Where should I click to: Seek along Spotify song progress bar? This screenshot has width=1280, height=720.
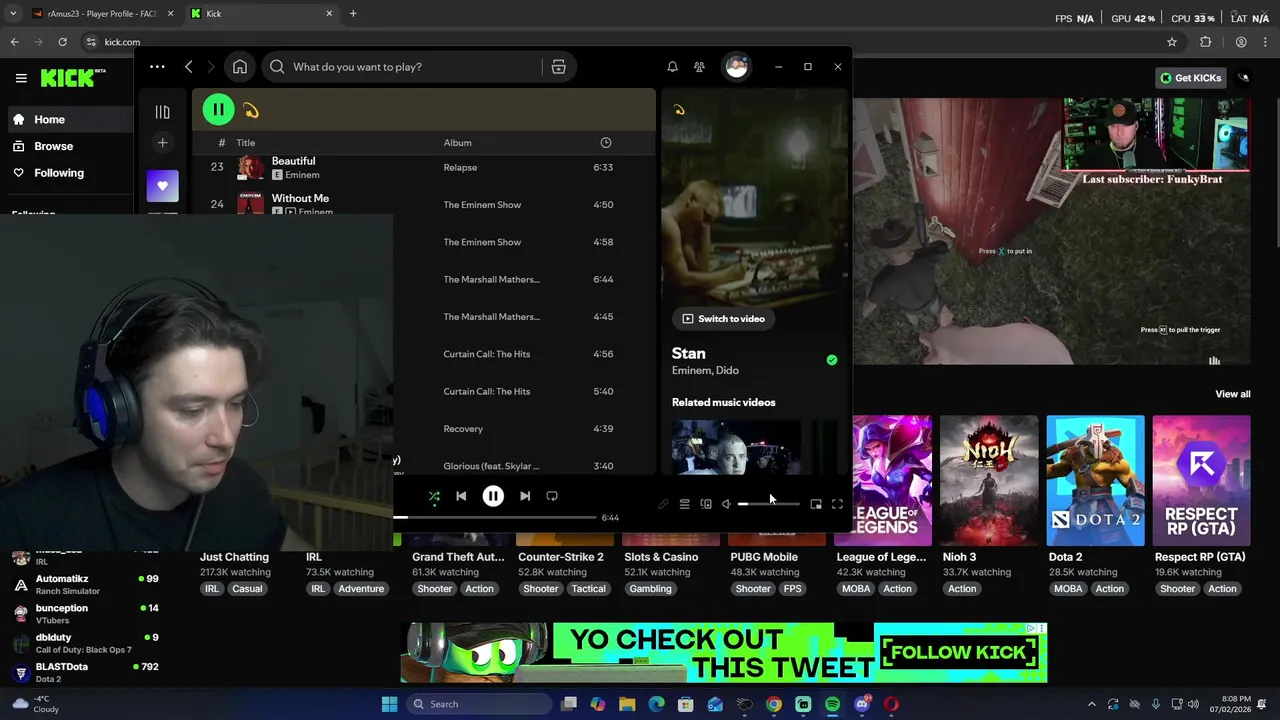click(x=495, y=517)
